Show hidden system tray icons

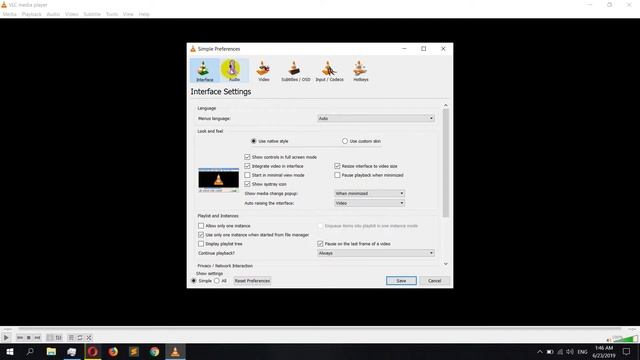[540, 351]
